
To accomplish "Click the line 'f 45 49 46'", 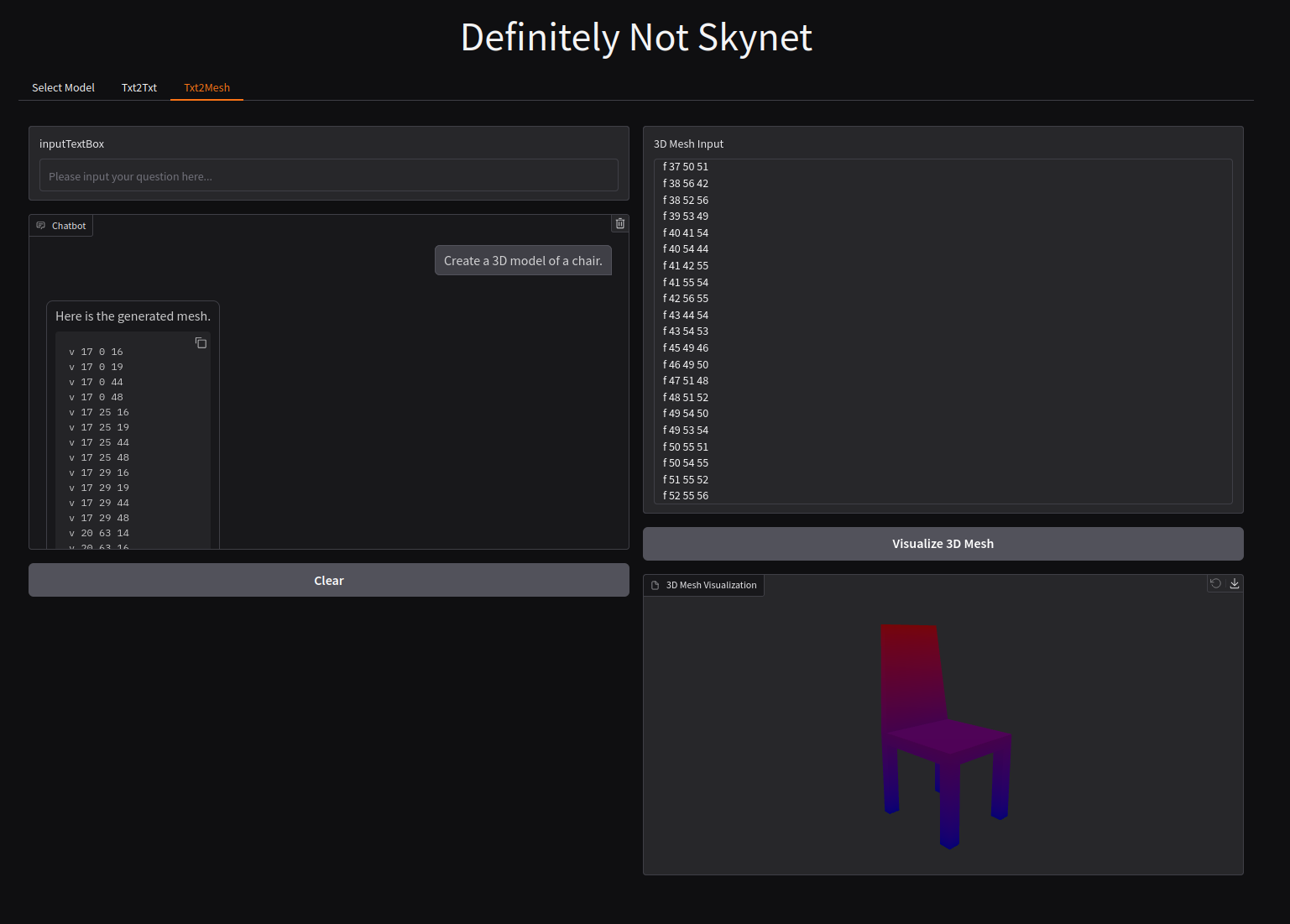I will (x=686, y=347).
